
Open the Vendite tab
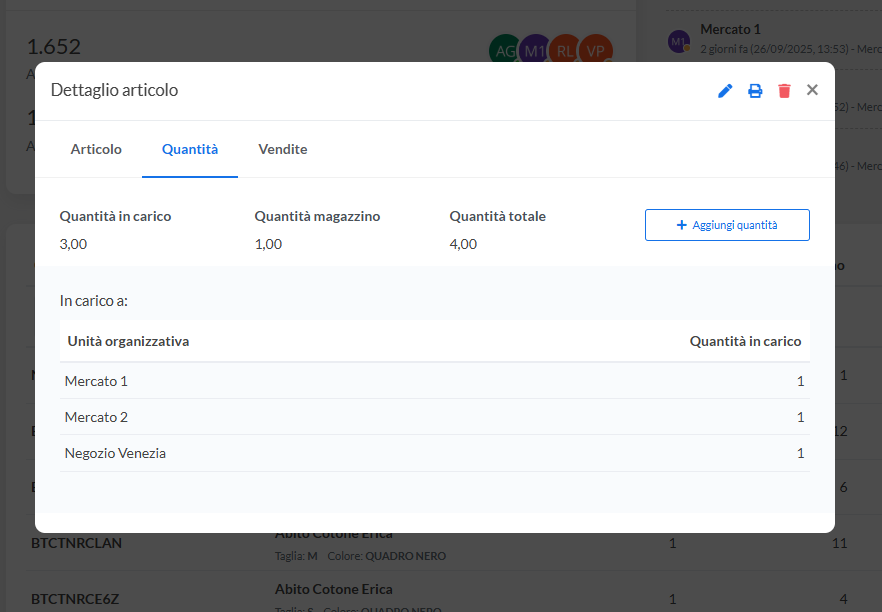(282, 149)
